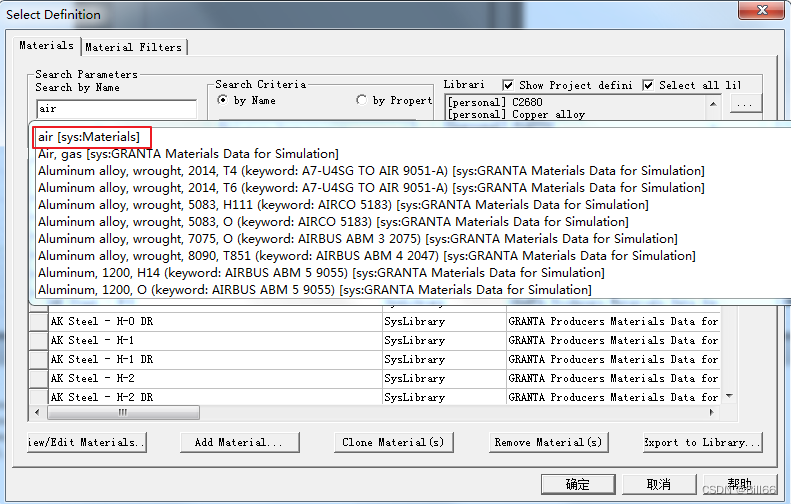Choose Air, gas GRANTA suggestion
This screenshot has height=504, width=791.
click(188, 154)
